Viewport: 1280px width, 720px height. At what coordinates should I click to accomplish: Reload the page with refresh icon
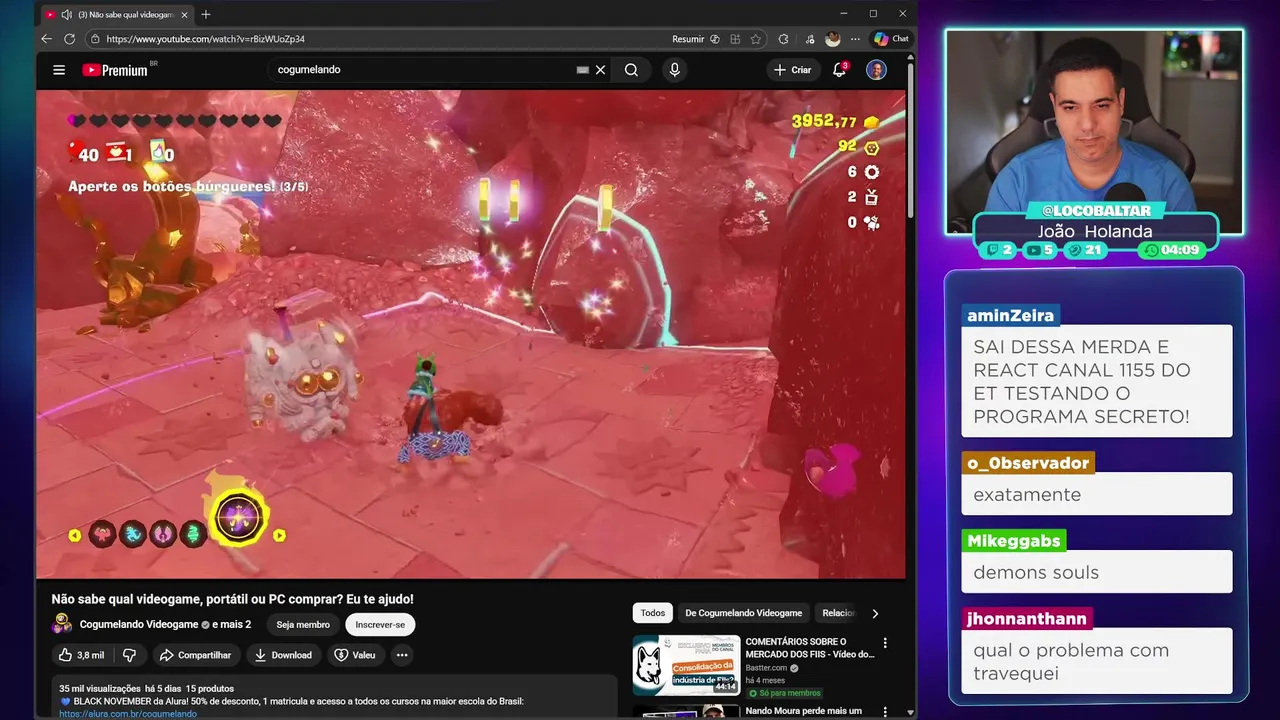point(69,39)
